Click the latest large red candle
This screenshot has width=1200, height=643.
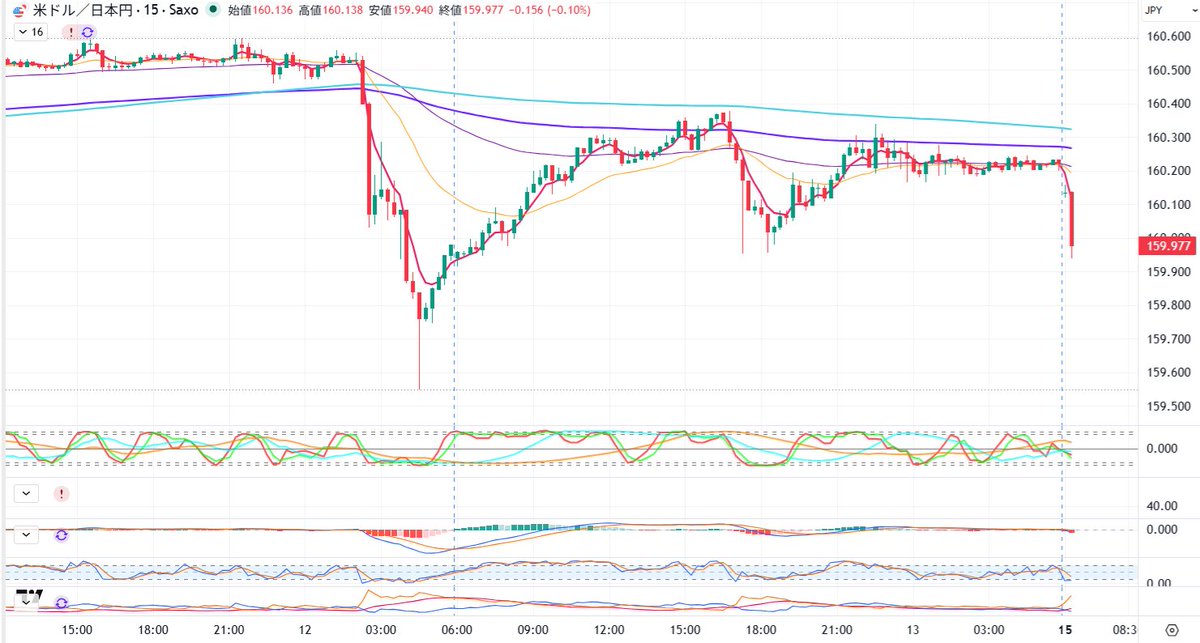pos(1072,220)
